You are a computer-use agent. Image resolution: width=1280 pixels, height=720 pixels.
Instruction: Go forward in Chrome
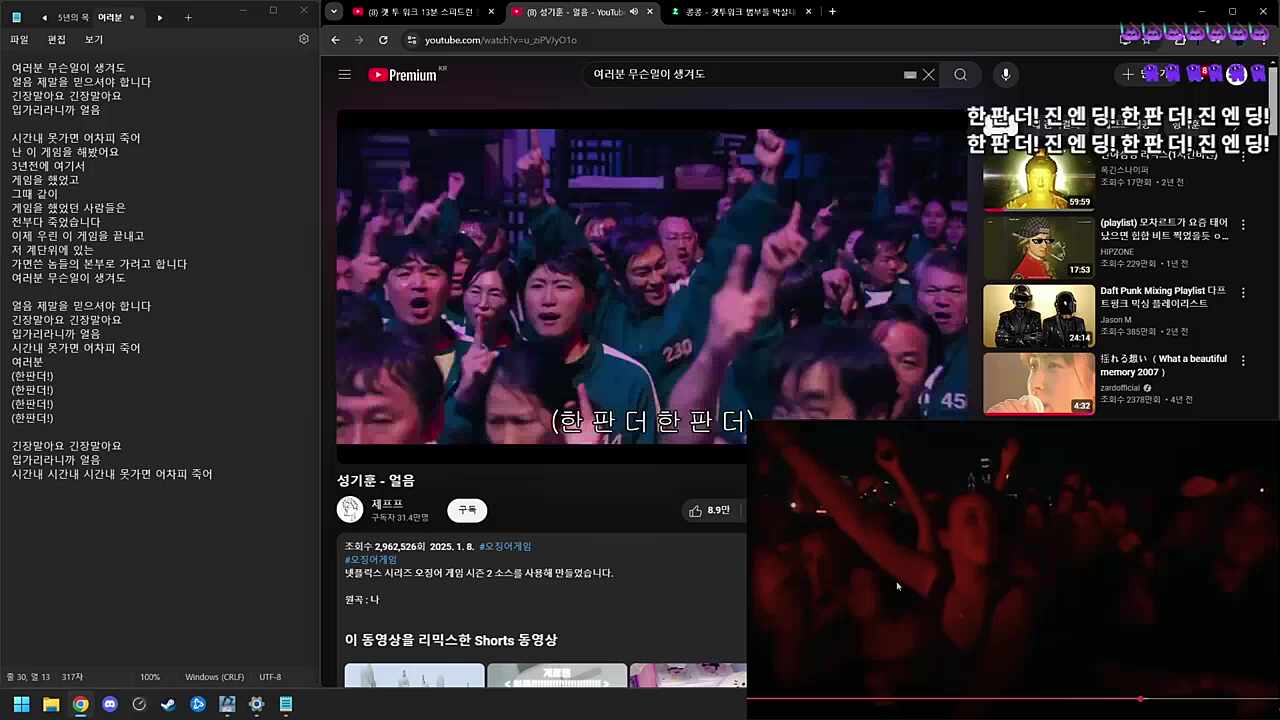click(x=359, y=40)
